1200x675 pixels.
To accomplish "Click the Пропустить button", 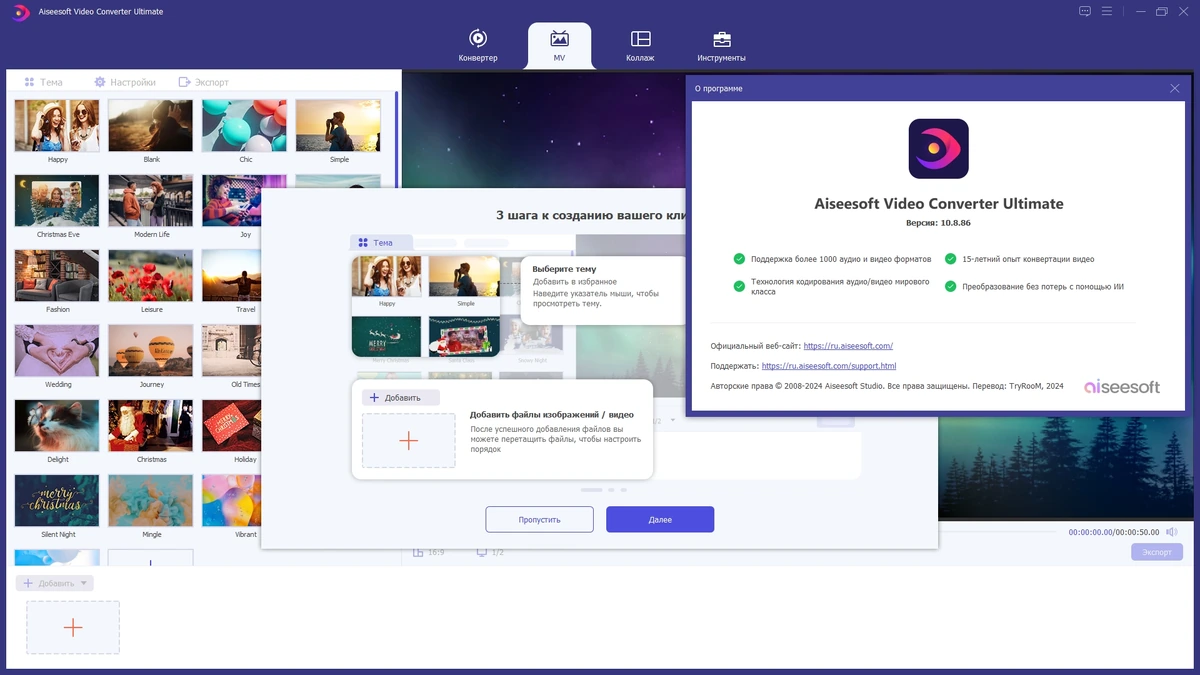I will 540,519.
